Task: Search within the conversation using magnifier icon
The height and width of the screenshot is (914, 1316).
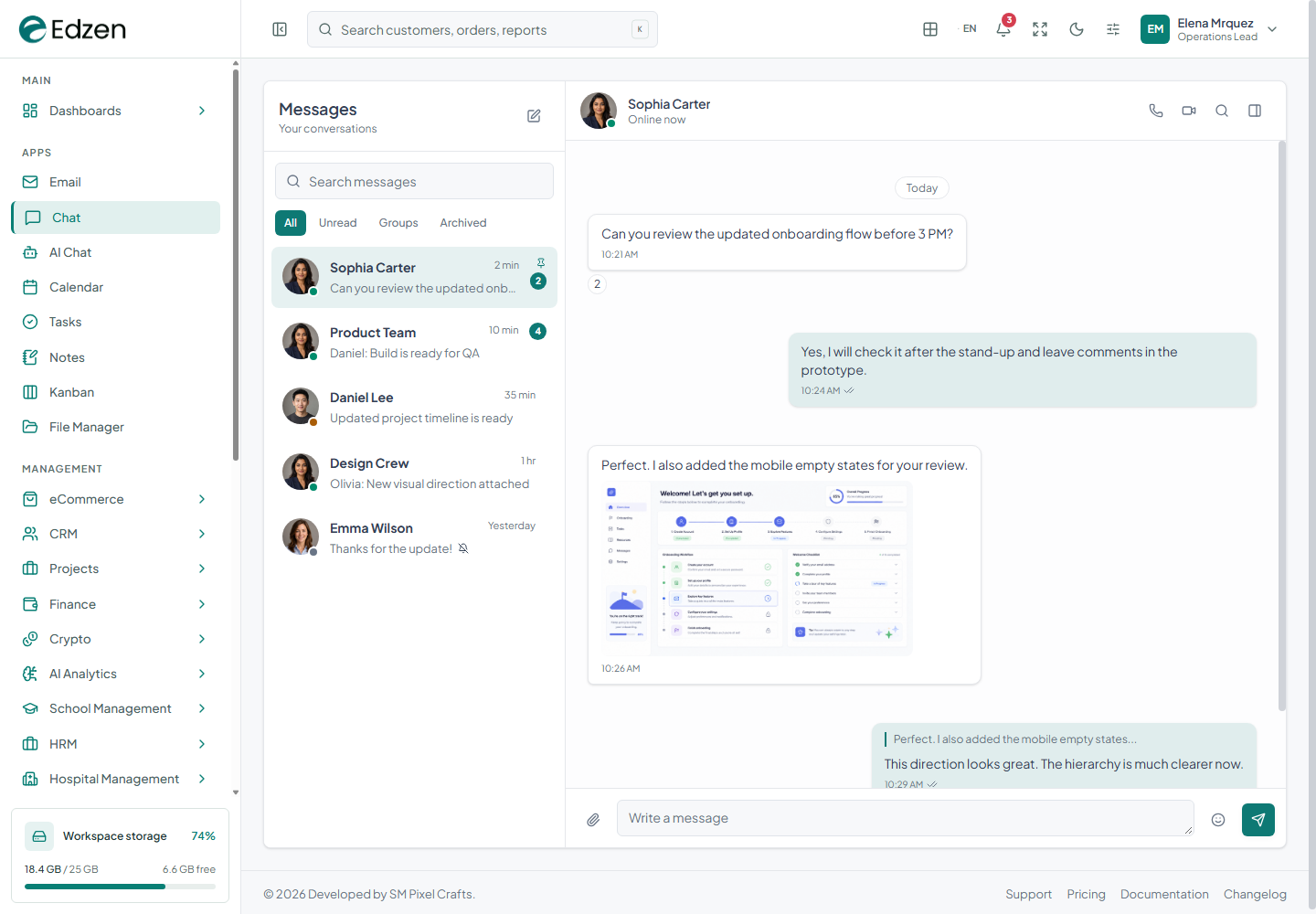Action: pos(1222,111)
